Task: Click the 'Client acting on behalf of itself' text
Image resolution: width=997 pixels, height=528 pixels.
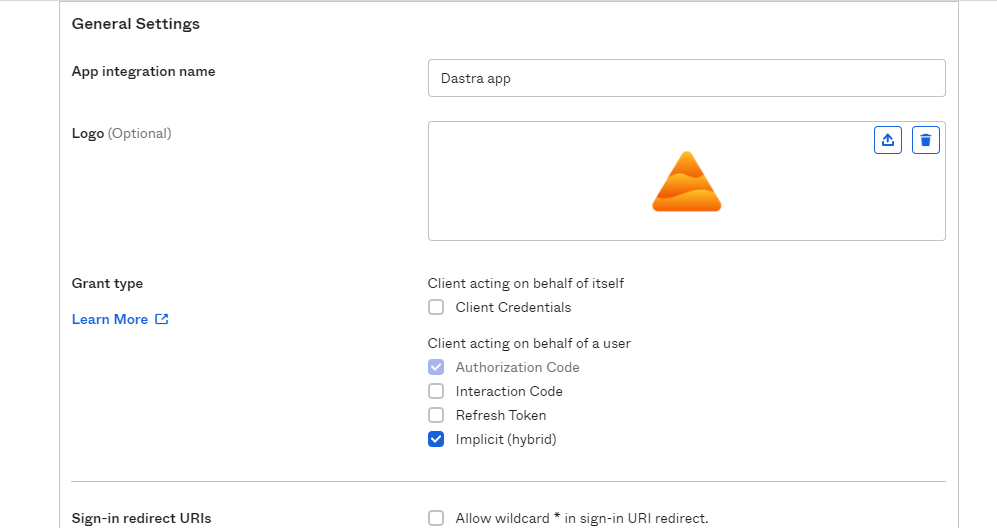Action: (526, 284)
